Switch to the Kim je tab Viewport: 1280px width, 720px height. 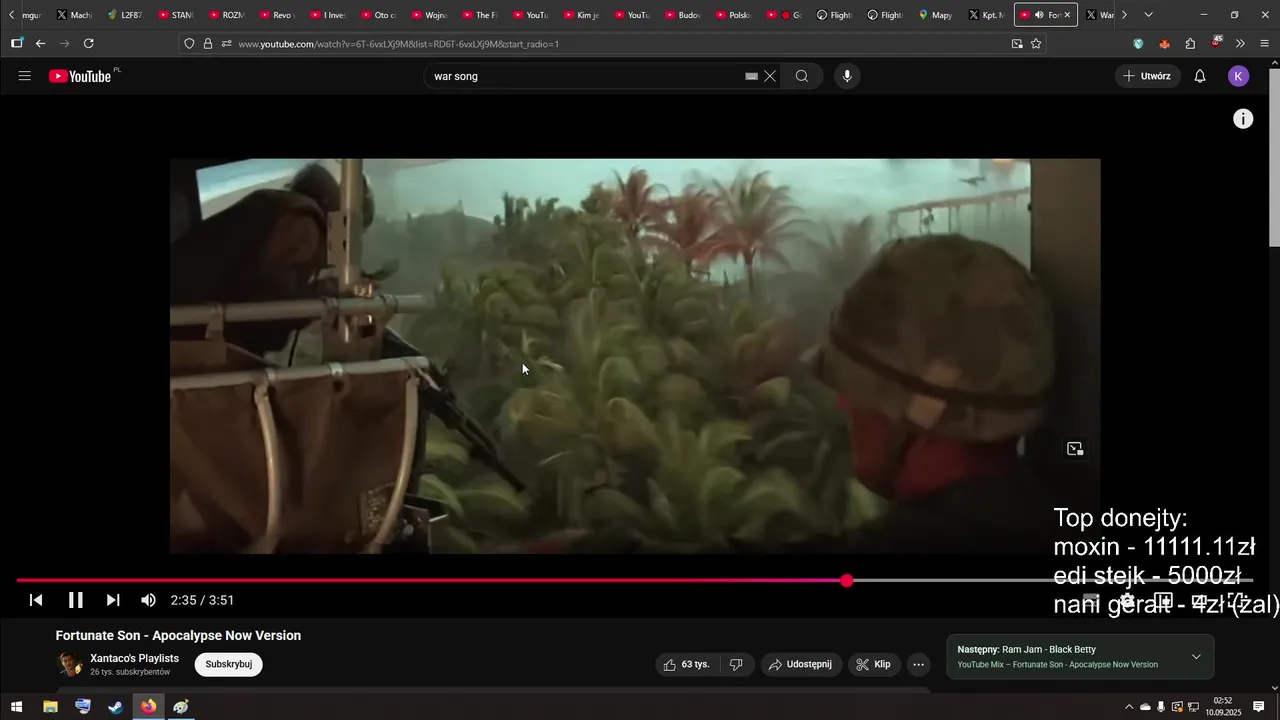pos(581,15)
